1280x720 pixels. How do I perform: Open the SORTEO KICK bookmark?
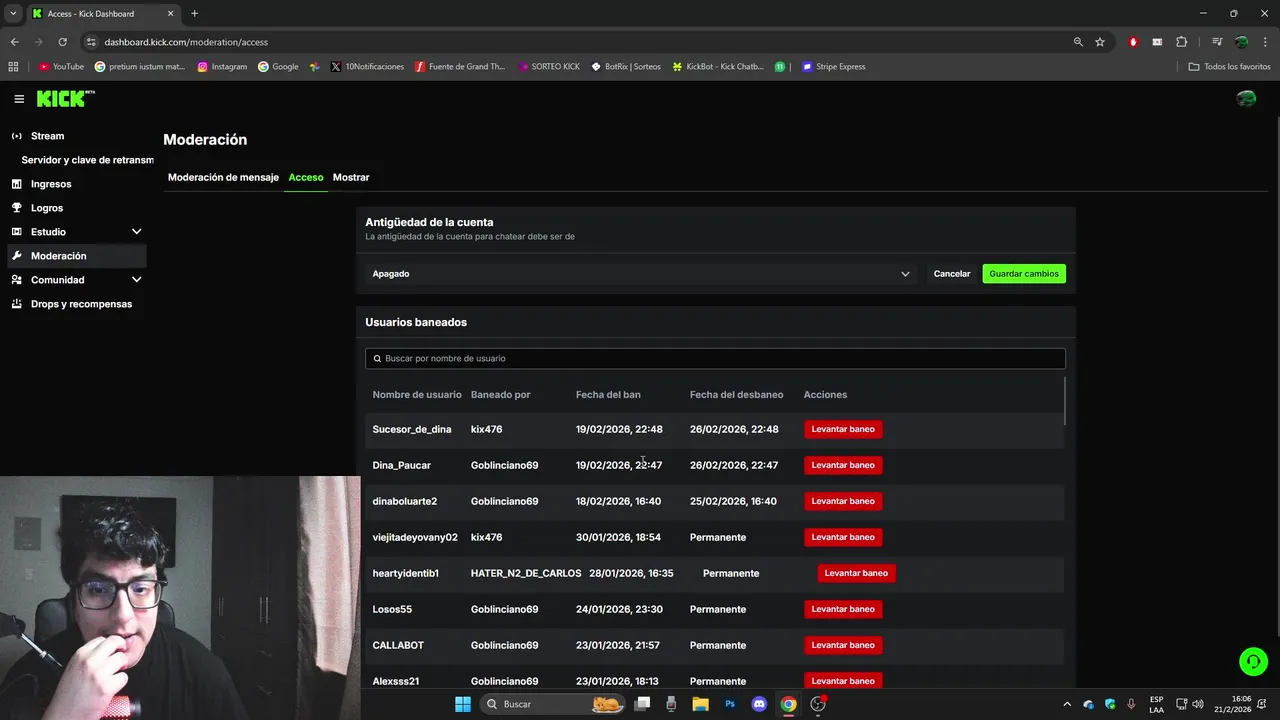click(549, 67)
